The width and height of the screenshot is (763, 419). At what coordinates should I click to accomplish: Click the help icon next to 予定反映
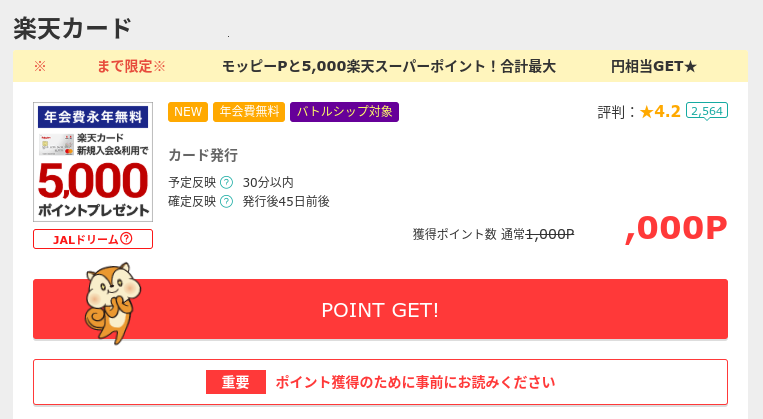tap(226, 182)
